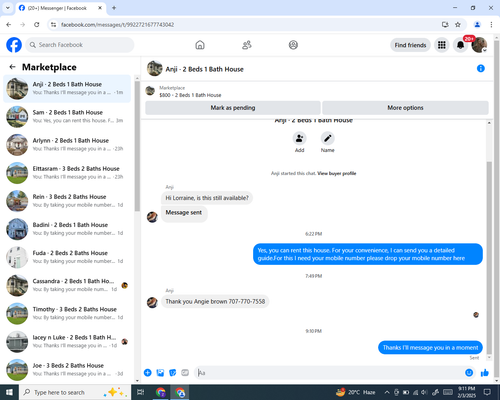Go back with browser back arrow

point(9,25)
